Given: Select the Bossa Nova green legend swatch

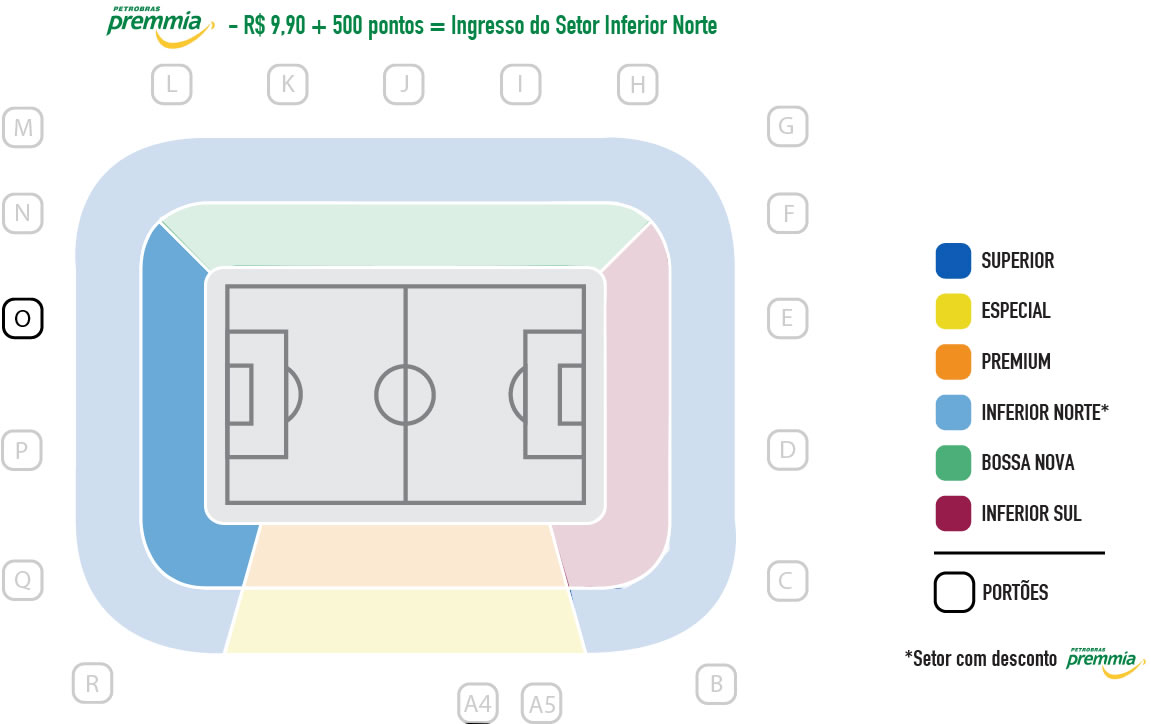Looking at the screenshot, I should point(954,463).
